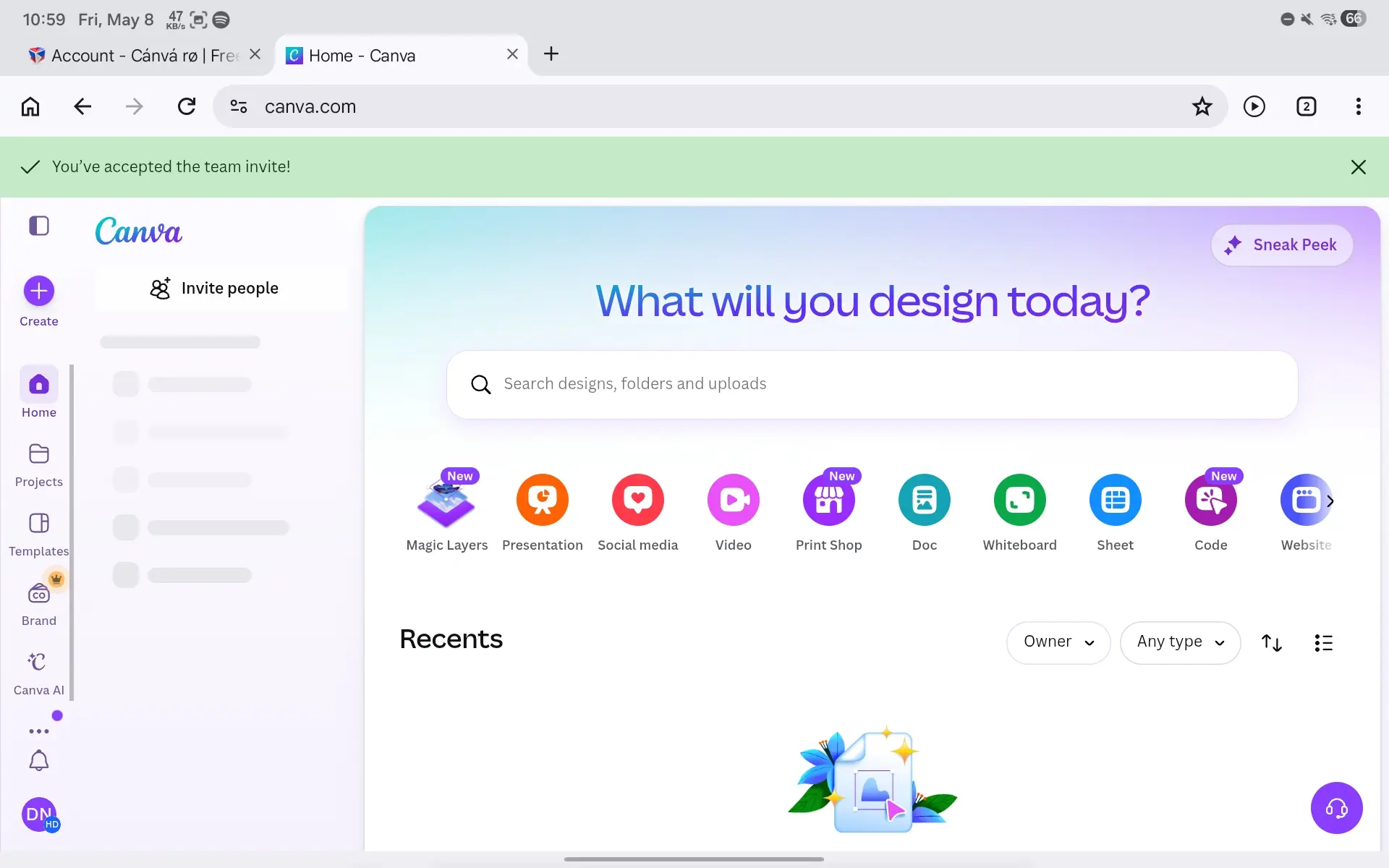Click the recents empty-state illustration

point(872,781)
